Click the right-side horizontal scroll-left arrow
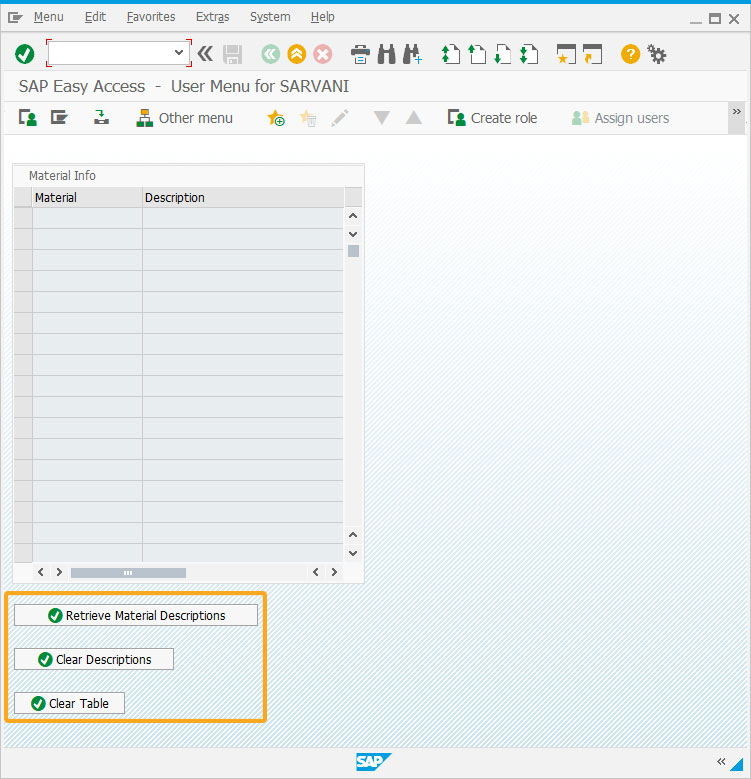This screenshot has height=779, width=751. point(315,572)
